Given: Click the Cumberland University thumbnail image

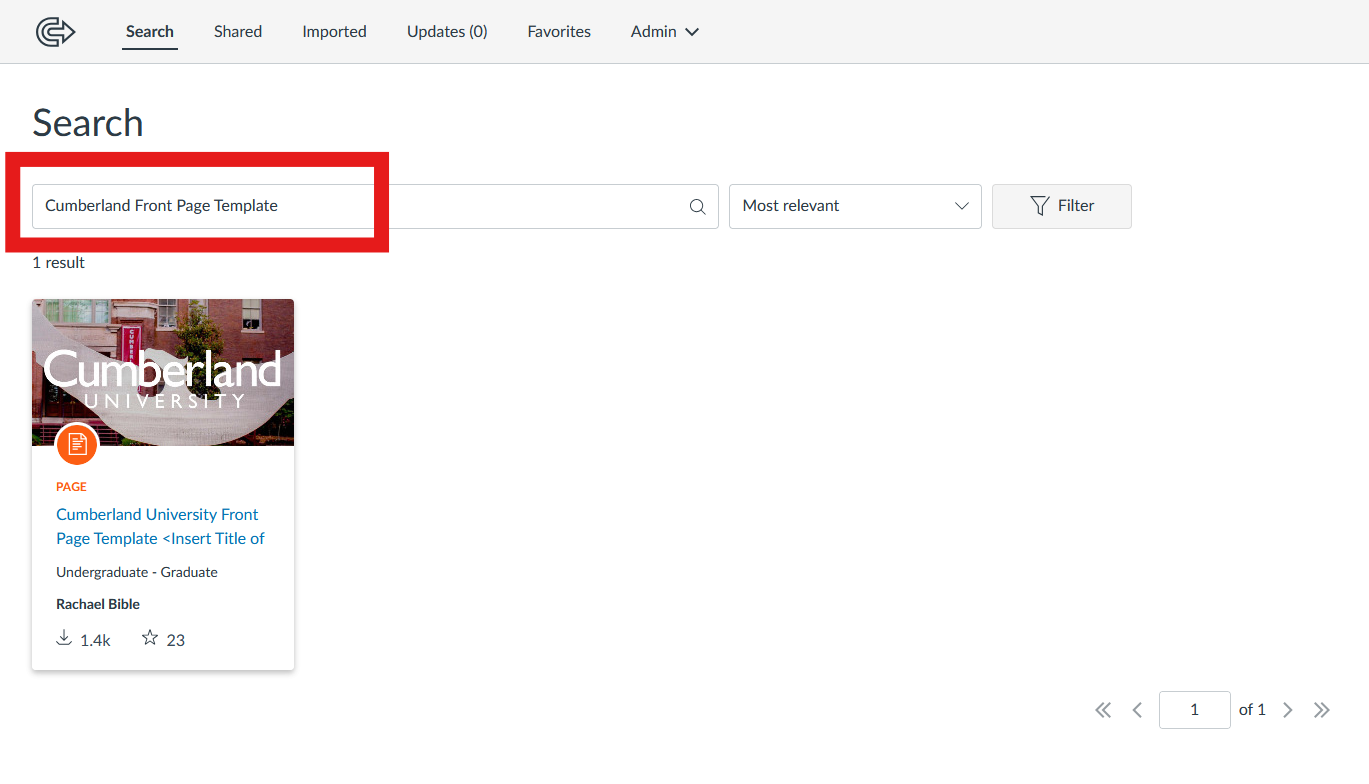Looking at the screenshot, I should [163, 372].
